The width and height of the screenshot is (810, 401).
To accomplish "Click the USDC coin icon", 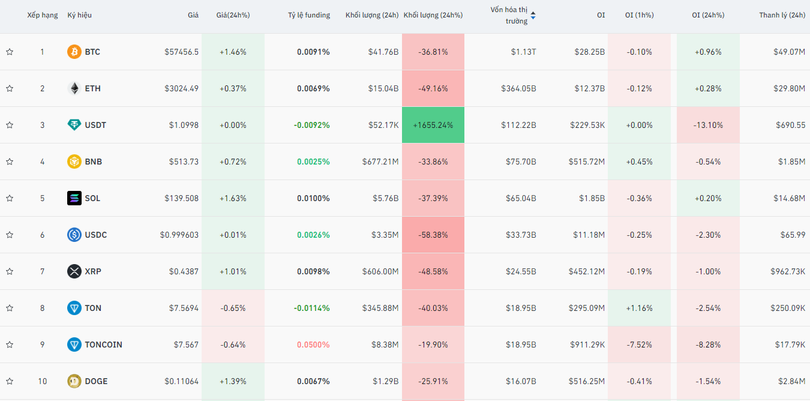I will click(74, 235).
